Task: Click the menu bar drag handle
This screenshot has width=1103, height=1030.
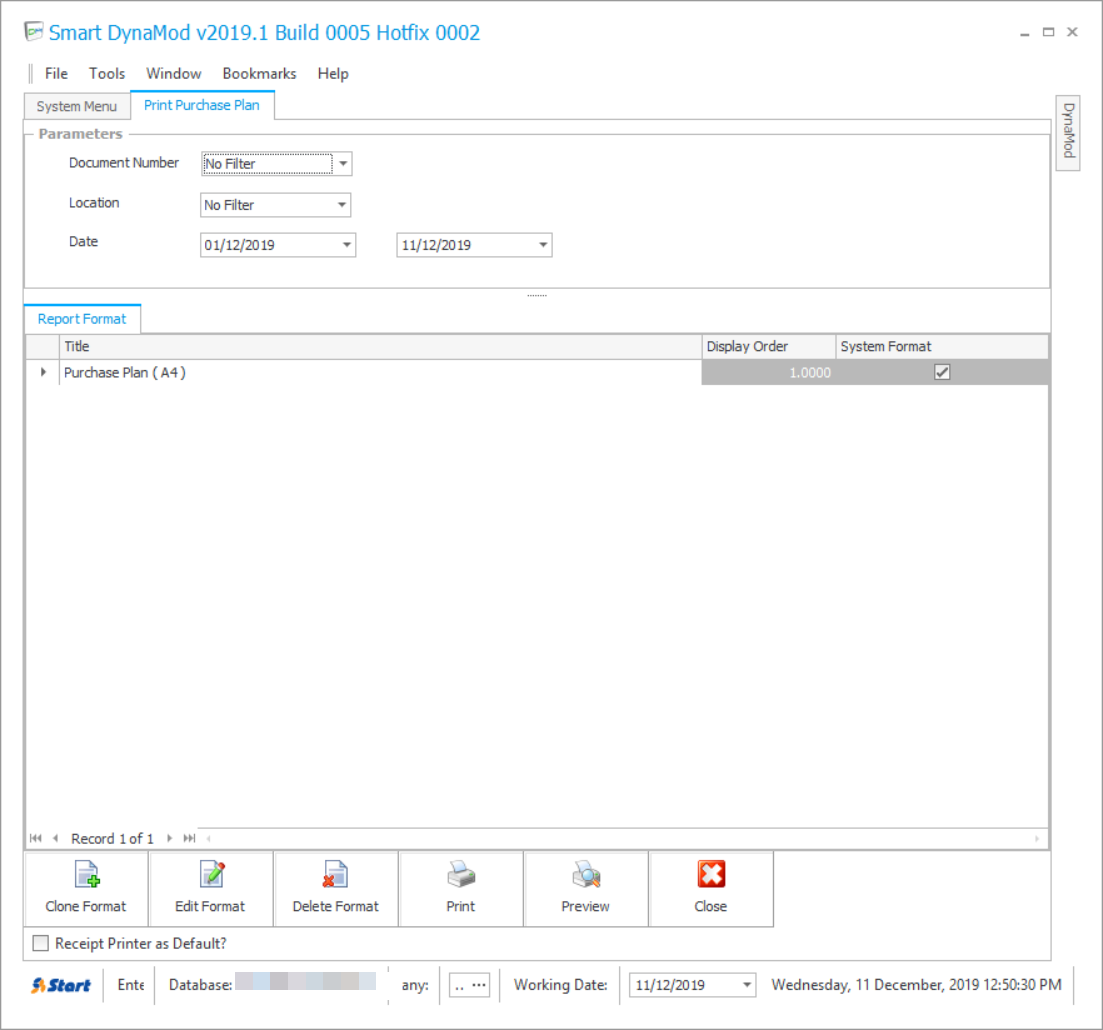Action: (30, 73)
